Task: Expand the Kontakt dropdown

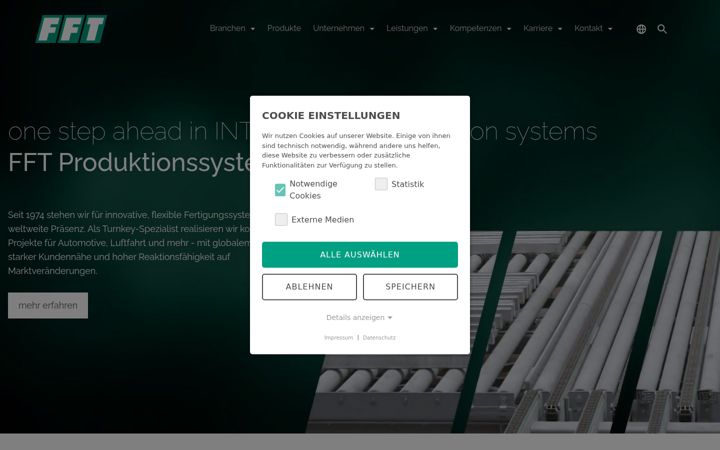Action: (x=593, y=28)
